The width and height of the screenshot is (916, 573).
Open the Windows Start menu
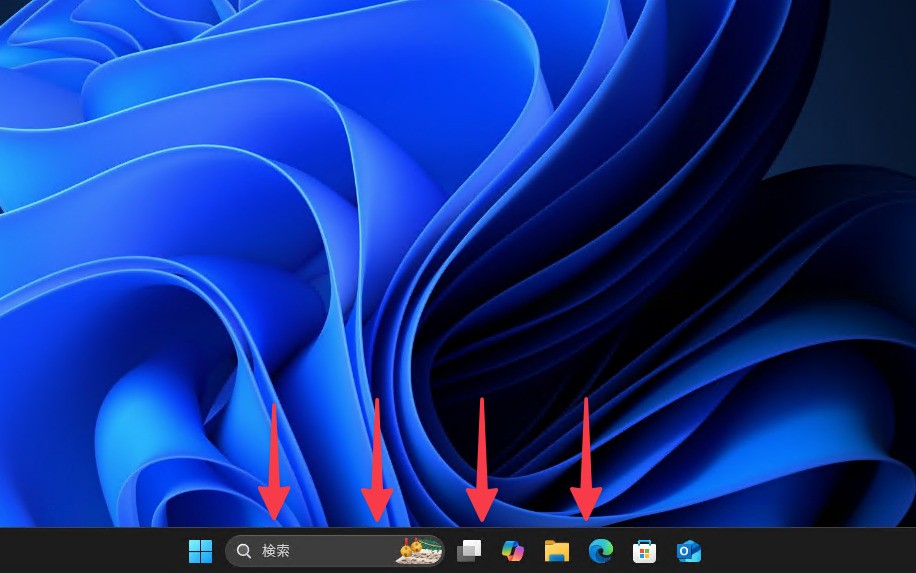(x=200, y=551)
